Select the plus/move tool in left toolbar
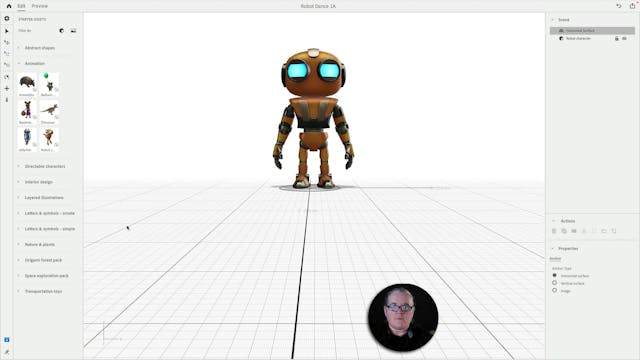Viewport: 640px width, 360px height. 7,88
